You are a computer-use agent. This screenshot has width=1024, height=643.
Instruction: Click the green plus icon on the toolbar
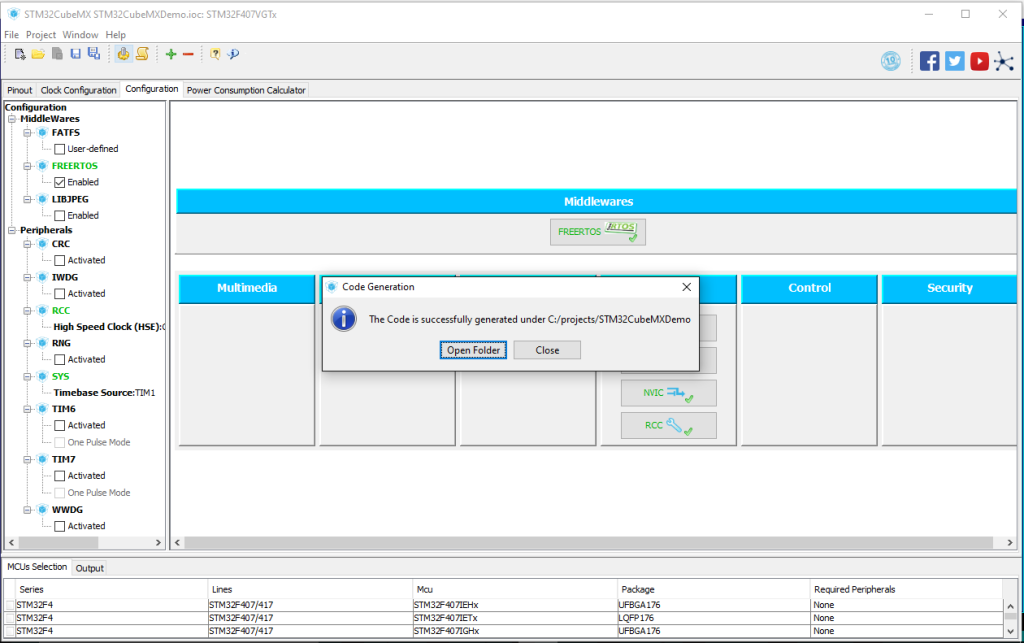pos(172,54)
